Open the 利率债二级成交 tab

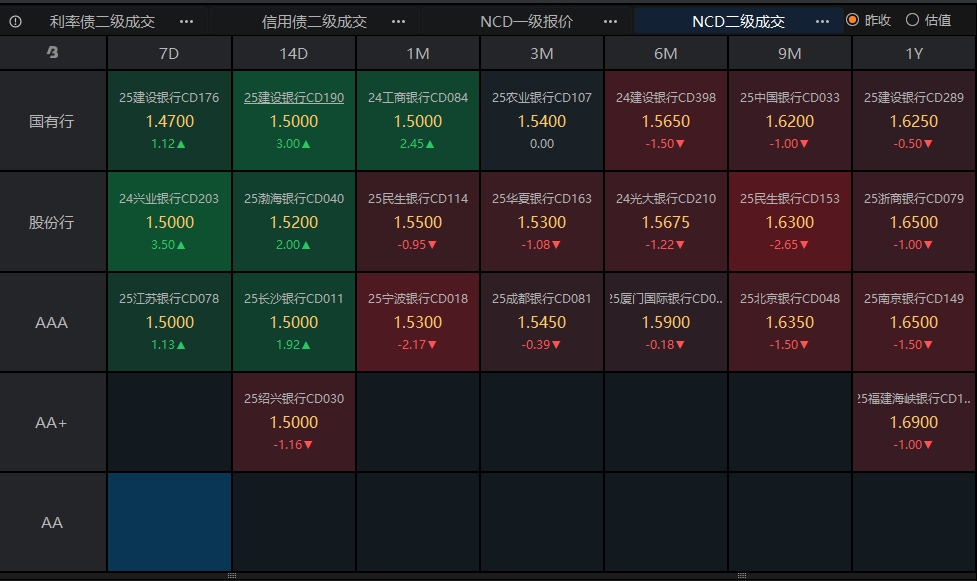tap(102, 22)
